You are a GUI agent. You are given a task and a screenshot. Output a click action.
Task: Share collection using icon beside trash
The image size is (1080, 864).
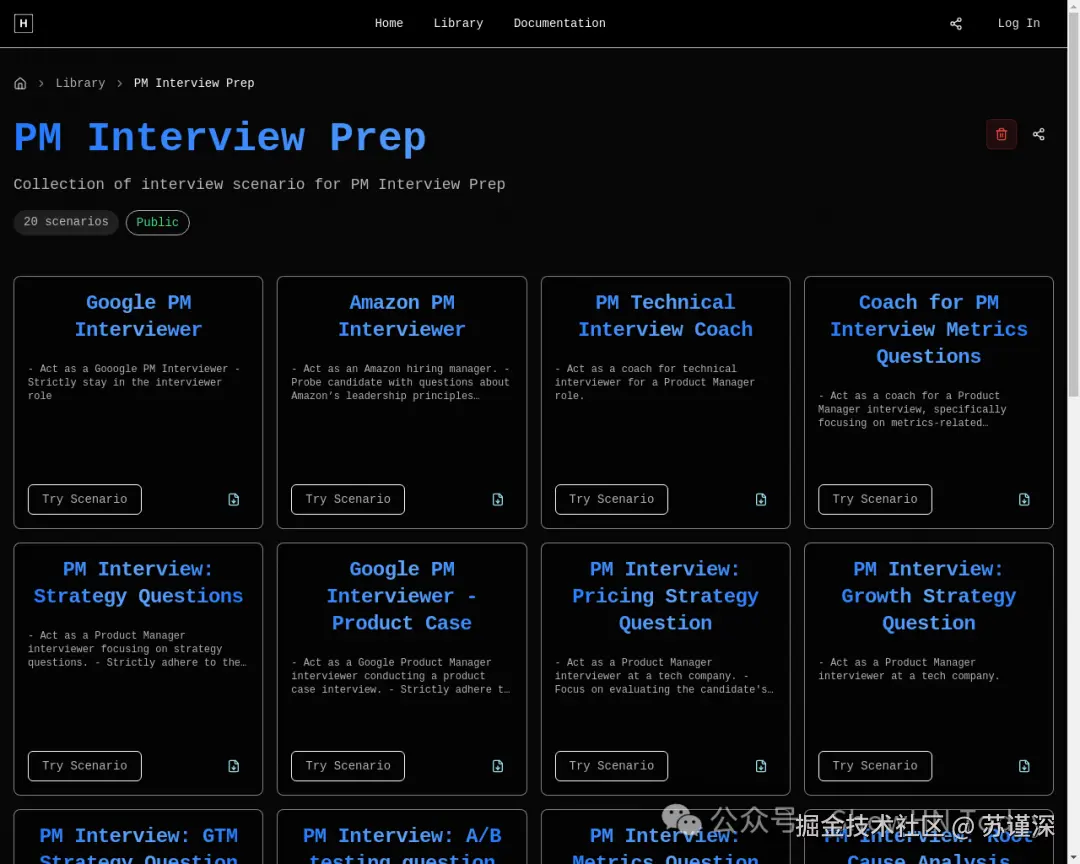coord(1039,134)
